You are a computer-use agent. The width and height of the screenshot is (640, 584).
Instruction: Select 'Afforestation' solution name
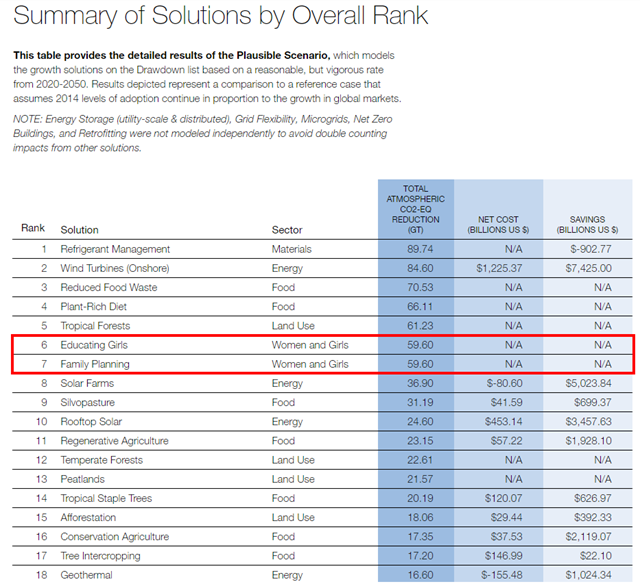coord(88,517)
